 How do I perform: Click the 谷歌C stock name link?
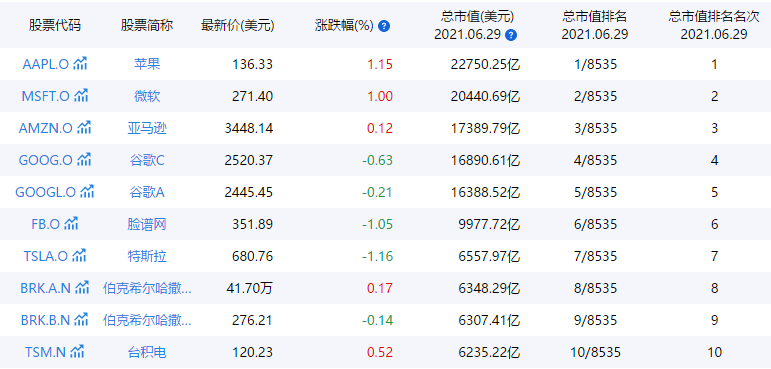coord(147,160)
